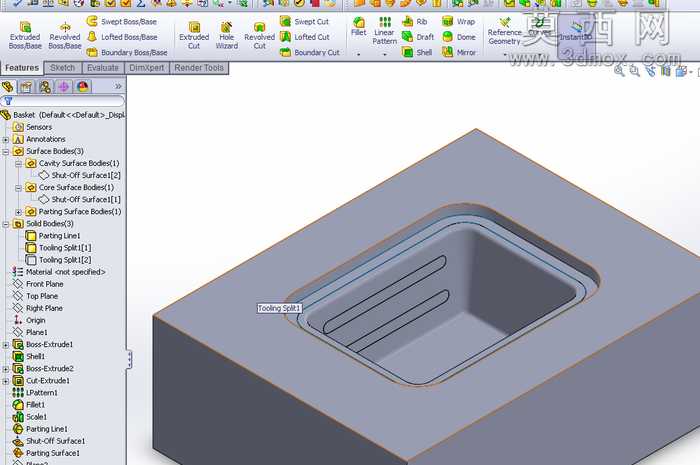Screen dimensions: 700x465
Task: Open PropertyManager tab icon
Action: click(x=26, y=87)
